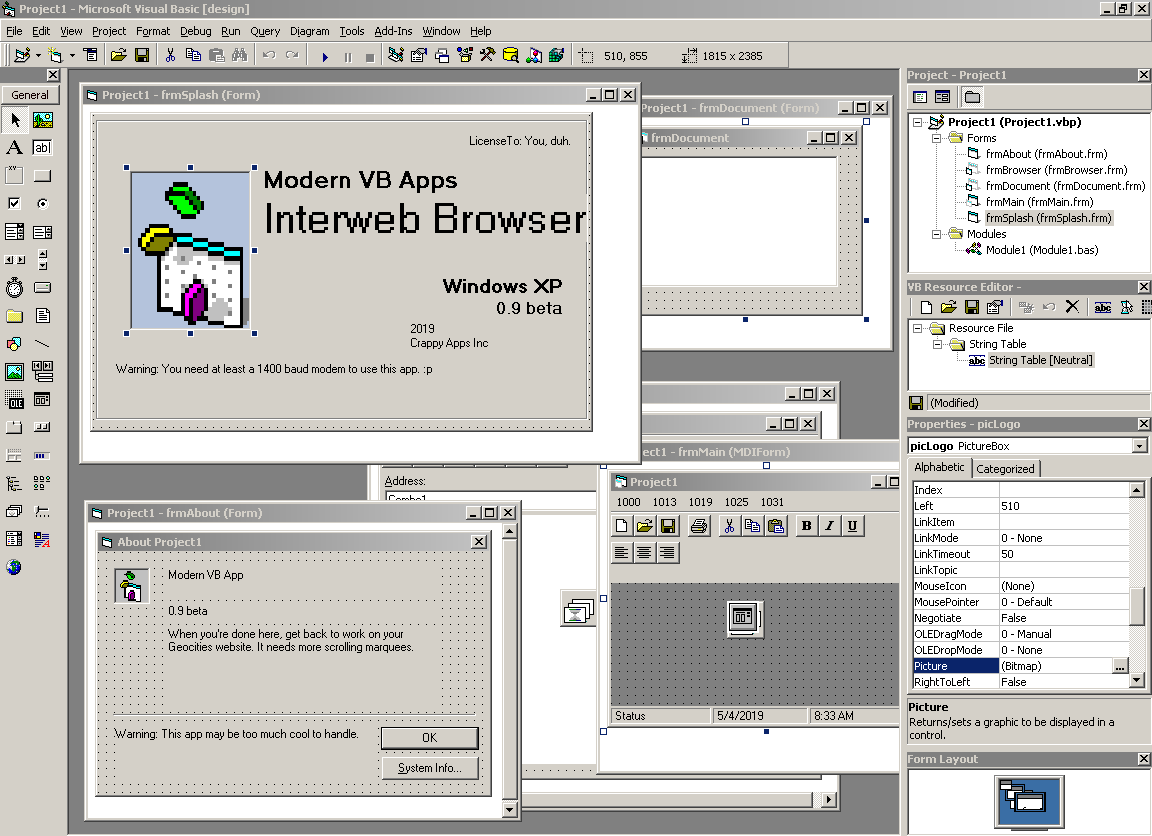The height and width of the screenshot is (836, 1152).
Task: Click the Left property value field showing 510
Action: point(1063,506)
